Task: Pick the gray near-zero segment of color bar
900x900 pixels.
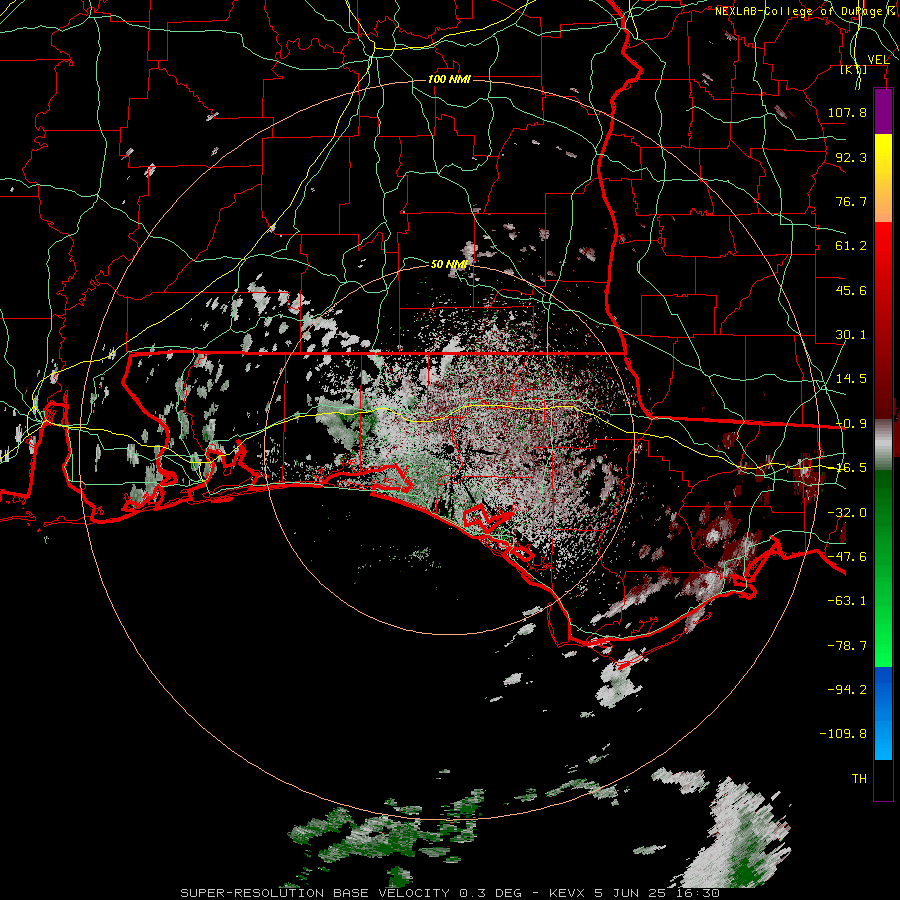Action: pyautogui.click(x=883, y=445)
